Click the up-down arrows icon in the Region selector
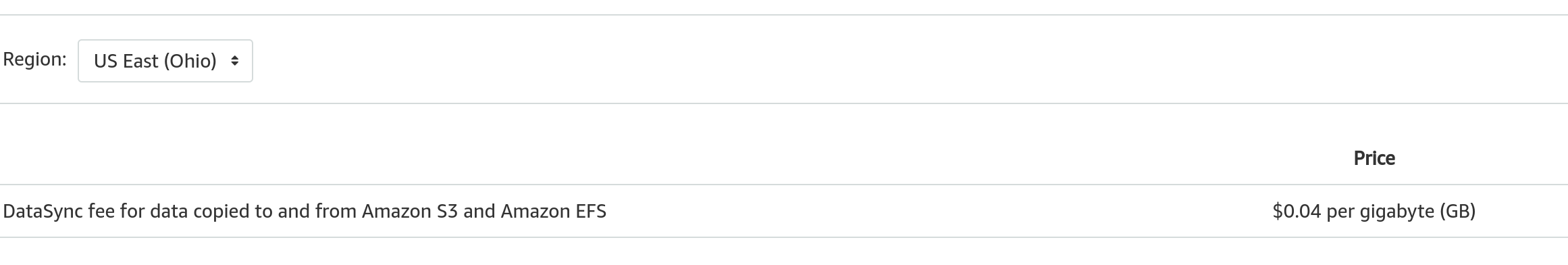 [234, 61]
